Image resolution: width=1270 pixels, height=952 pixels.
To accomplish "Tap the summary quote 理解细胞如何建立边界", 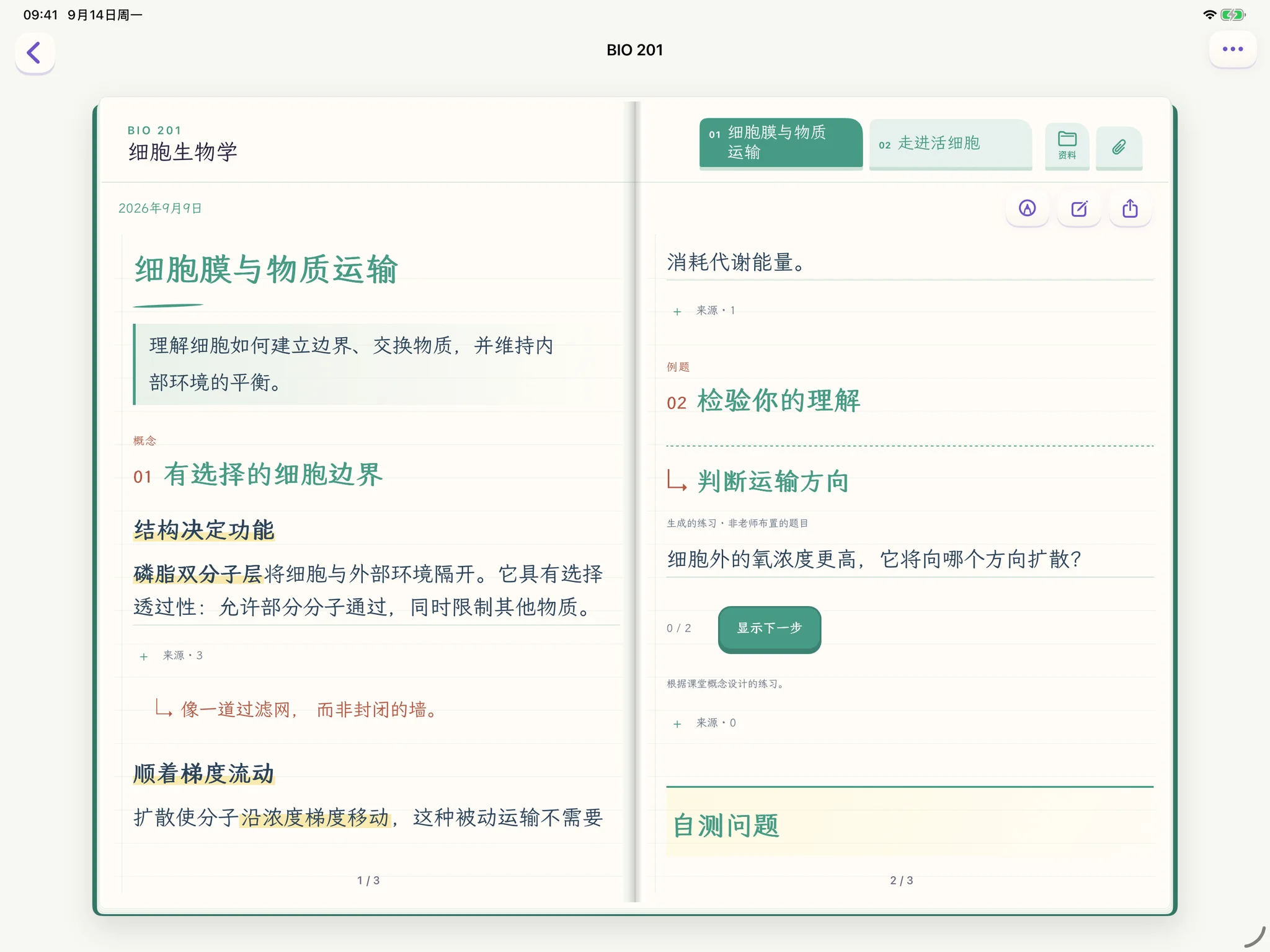I will pos(351,364).
